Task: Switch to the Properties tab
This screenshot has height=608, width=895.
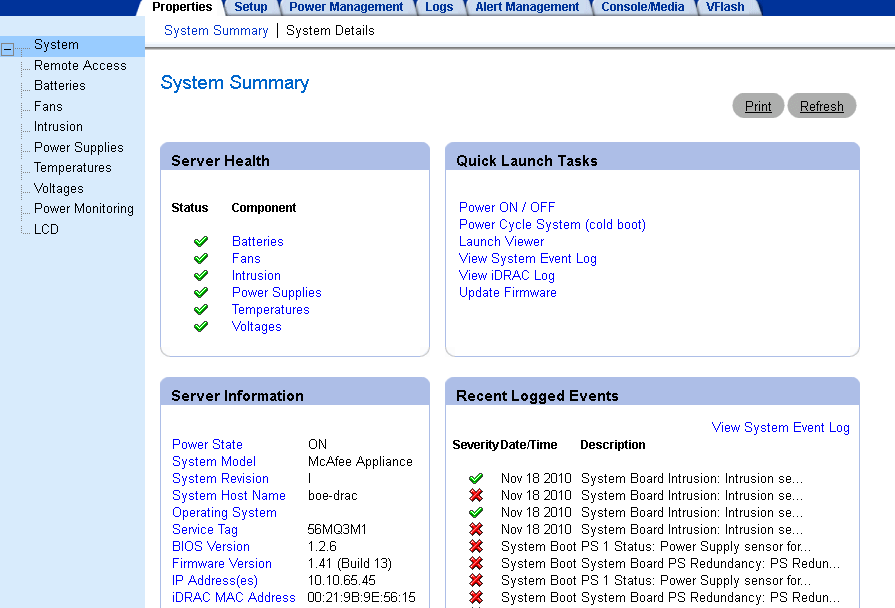Action: click(182, 7)
